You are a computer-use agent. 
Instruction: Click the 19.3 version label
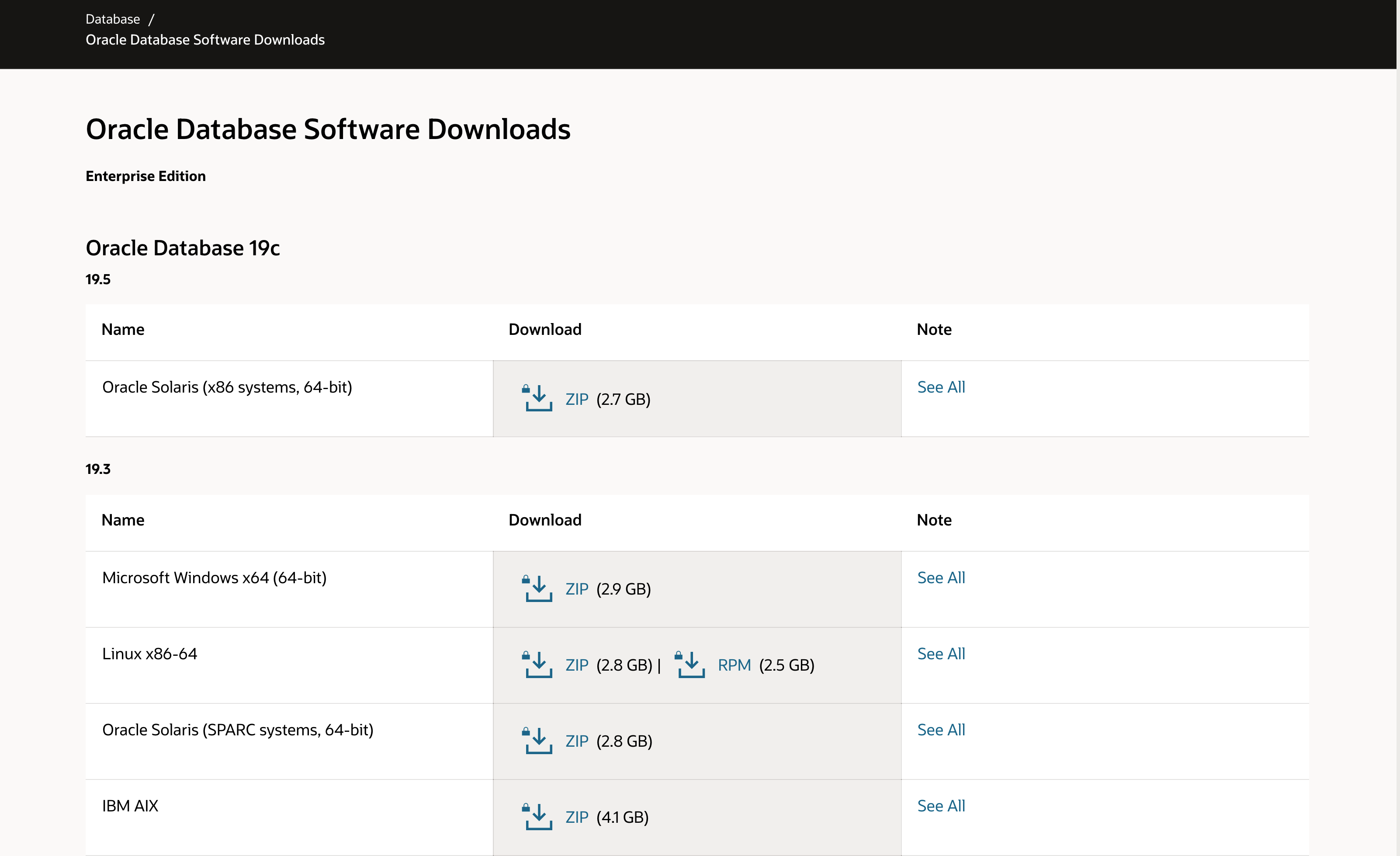[x=98, y=469]
